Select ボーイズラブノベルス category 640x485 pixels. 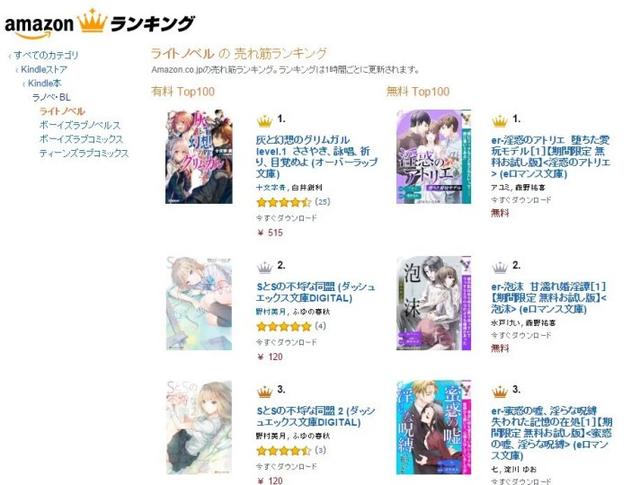[80, 125]
